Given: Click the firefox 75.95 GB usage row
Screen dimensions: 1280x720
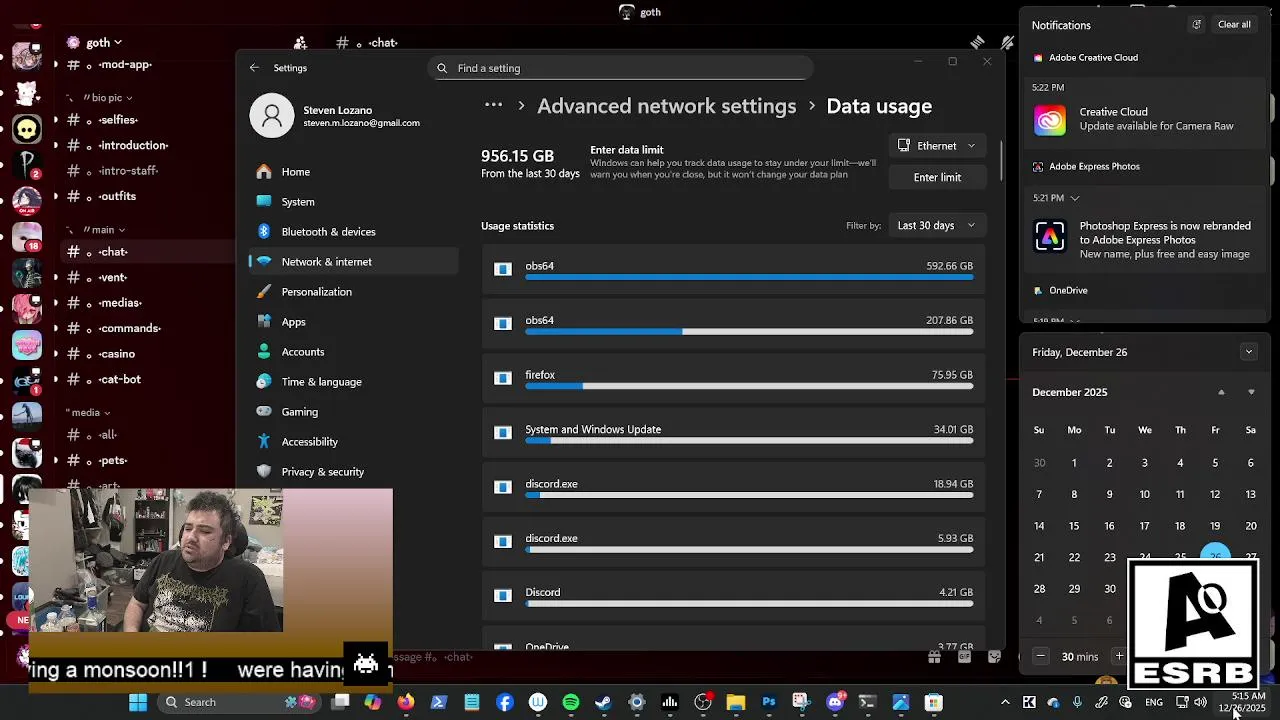Looking at the screenshot, I should pyautogui.click(x=733, y=378).
